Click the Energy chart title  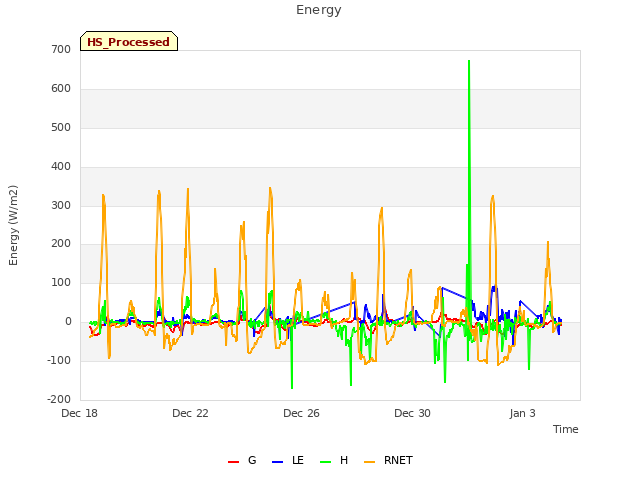319,10
